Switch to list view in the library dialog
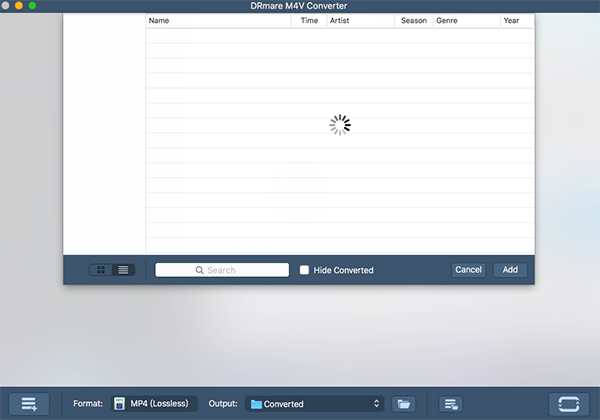The width and height of the screenshot is (600, 420). [123, 270]
